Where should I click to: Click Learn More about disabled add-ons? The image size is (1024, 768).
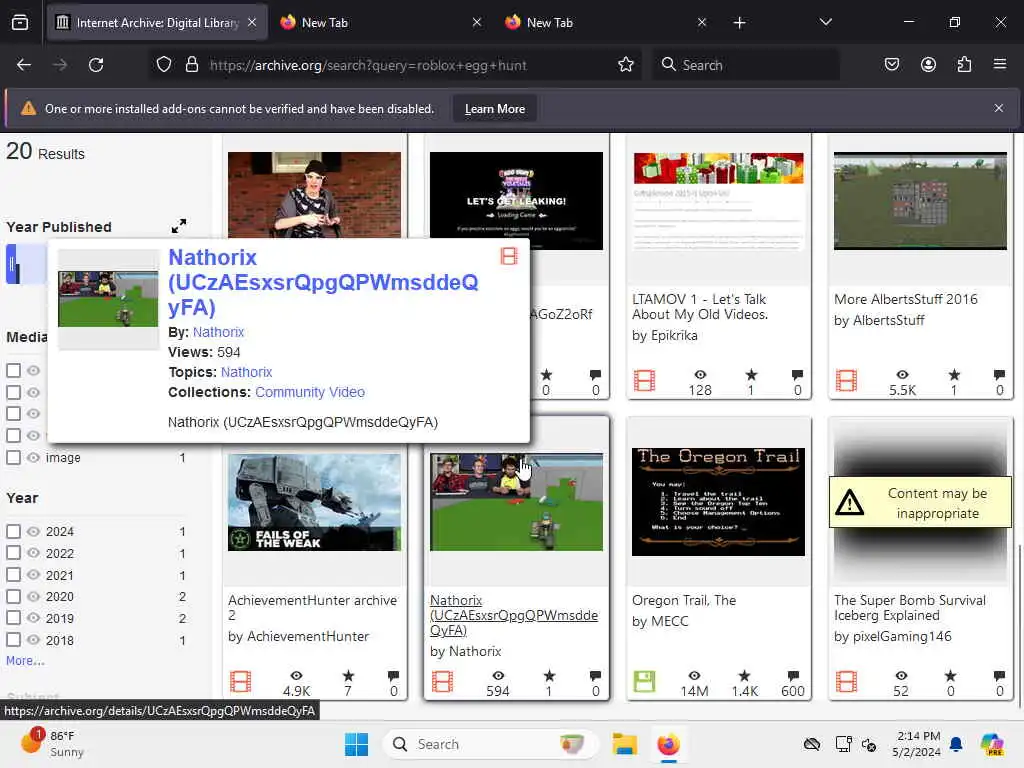click(x=494, y=108)
